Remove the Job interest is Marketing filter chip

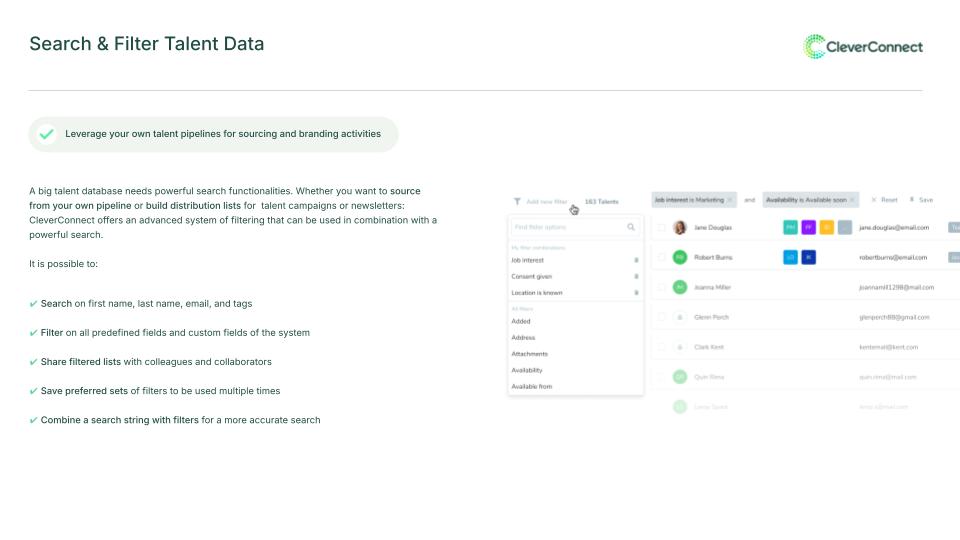click(730, 200)
